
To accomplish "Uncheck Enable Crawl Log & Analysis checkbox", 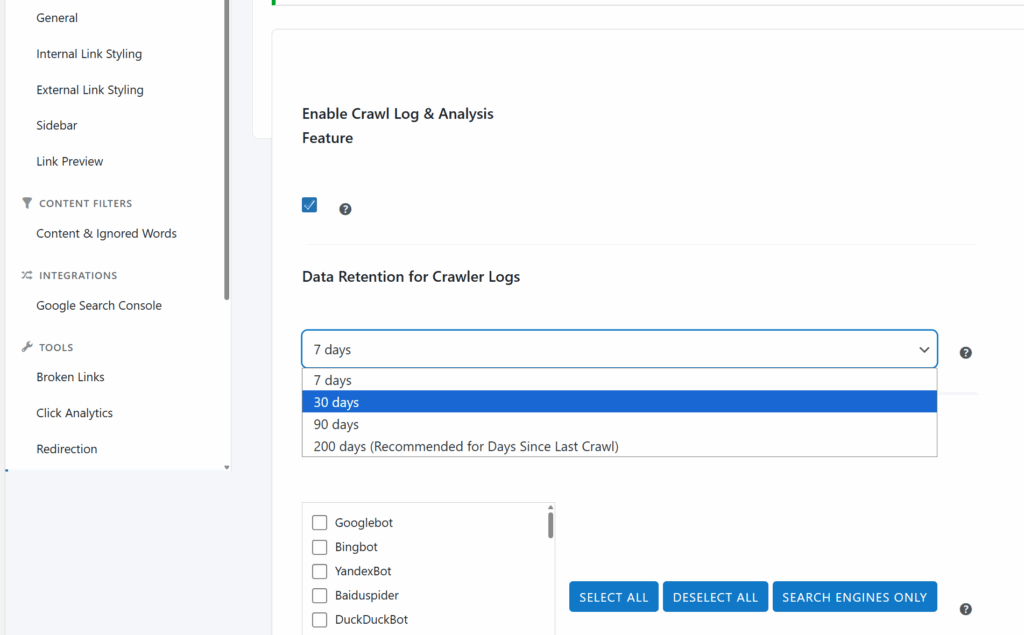I will pyautogui.click(x=310, y=205).
